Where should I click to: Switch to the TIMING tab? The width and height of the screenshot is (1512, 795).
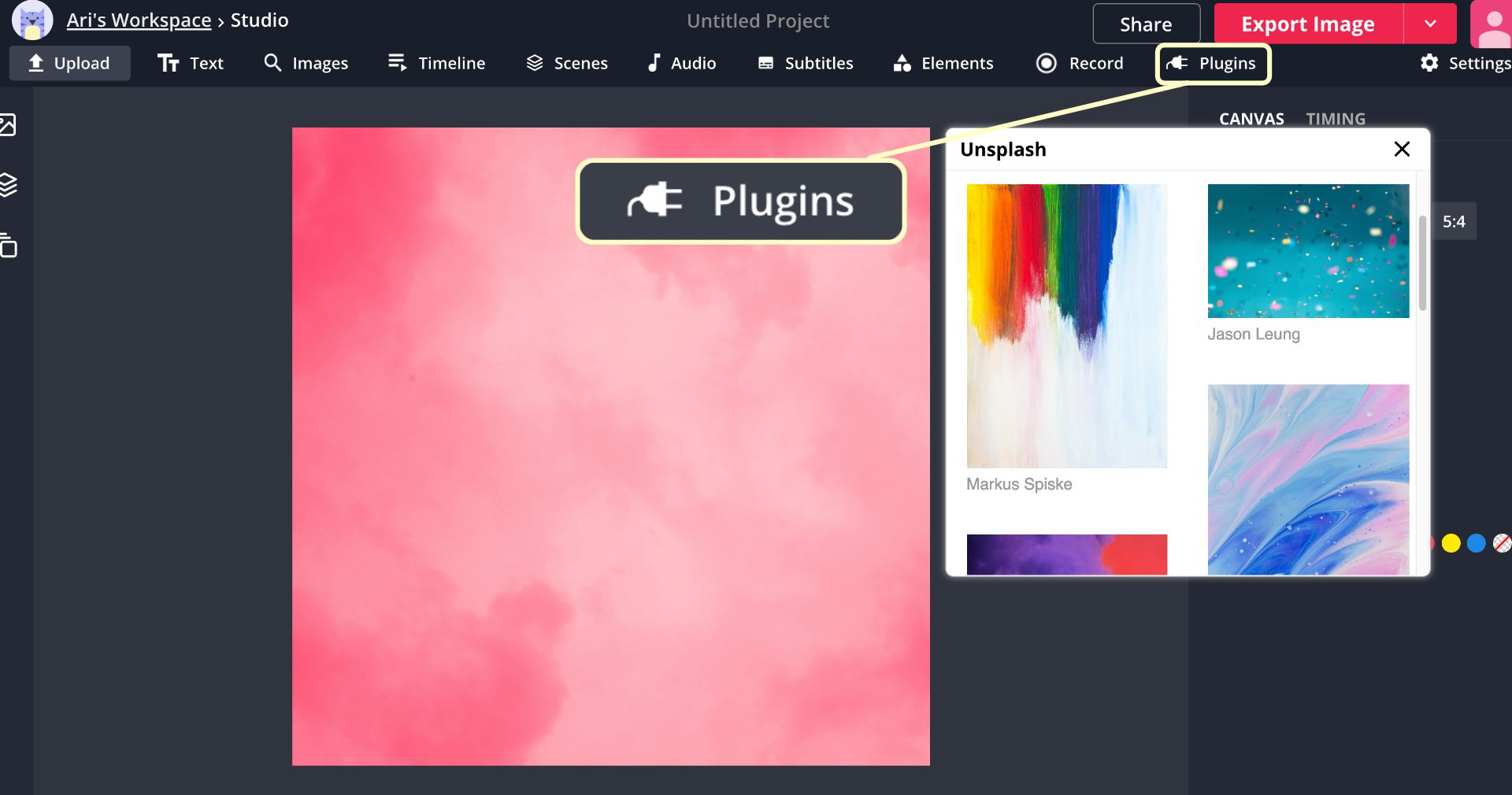[1336, 119]
